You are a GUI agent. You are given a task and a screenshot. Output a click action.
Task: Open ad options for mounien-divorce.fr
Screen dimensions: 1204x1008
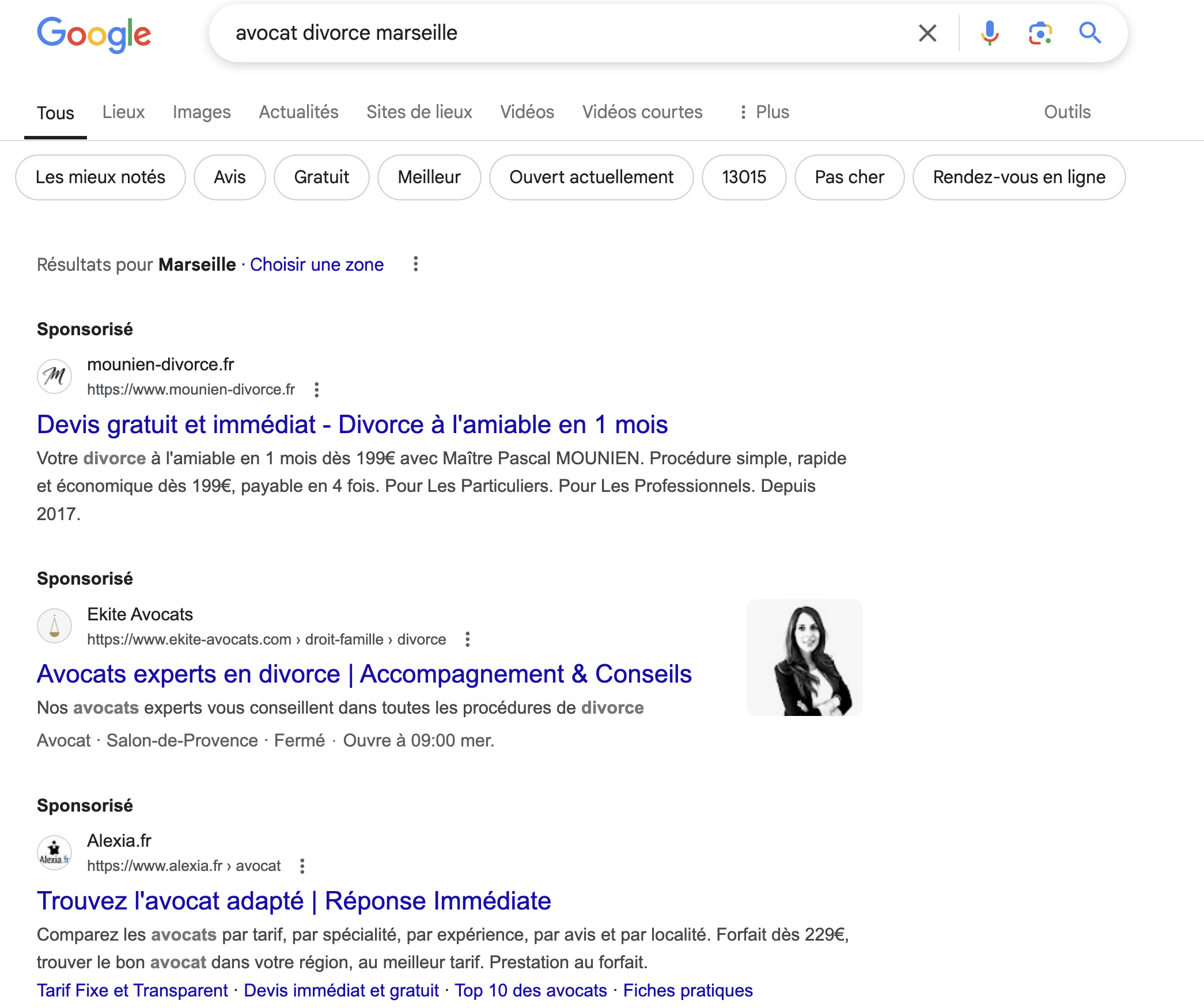pyautogui.click(x=316, y=390)
